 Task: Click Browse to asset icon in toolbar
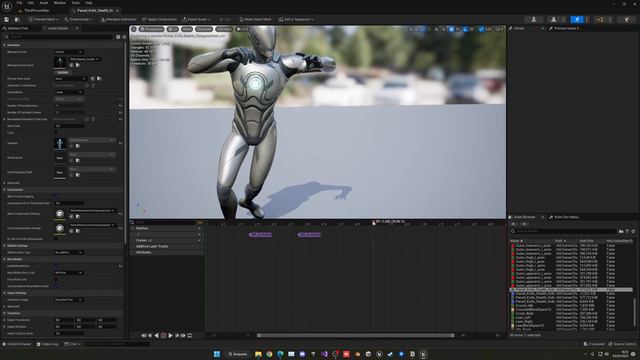click(x=17, y=19)
